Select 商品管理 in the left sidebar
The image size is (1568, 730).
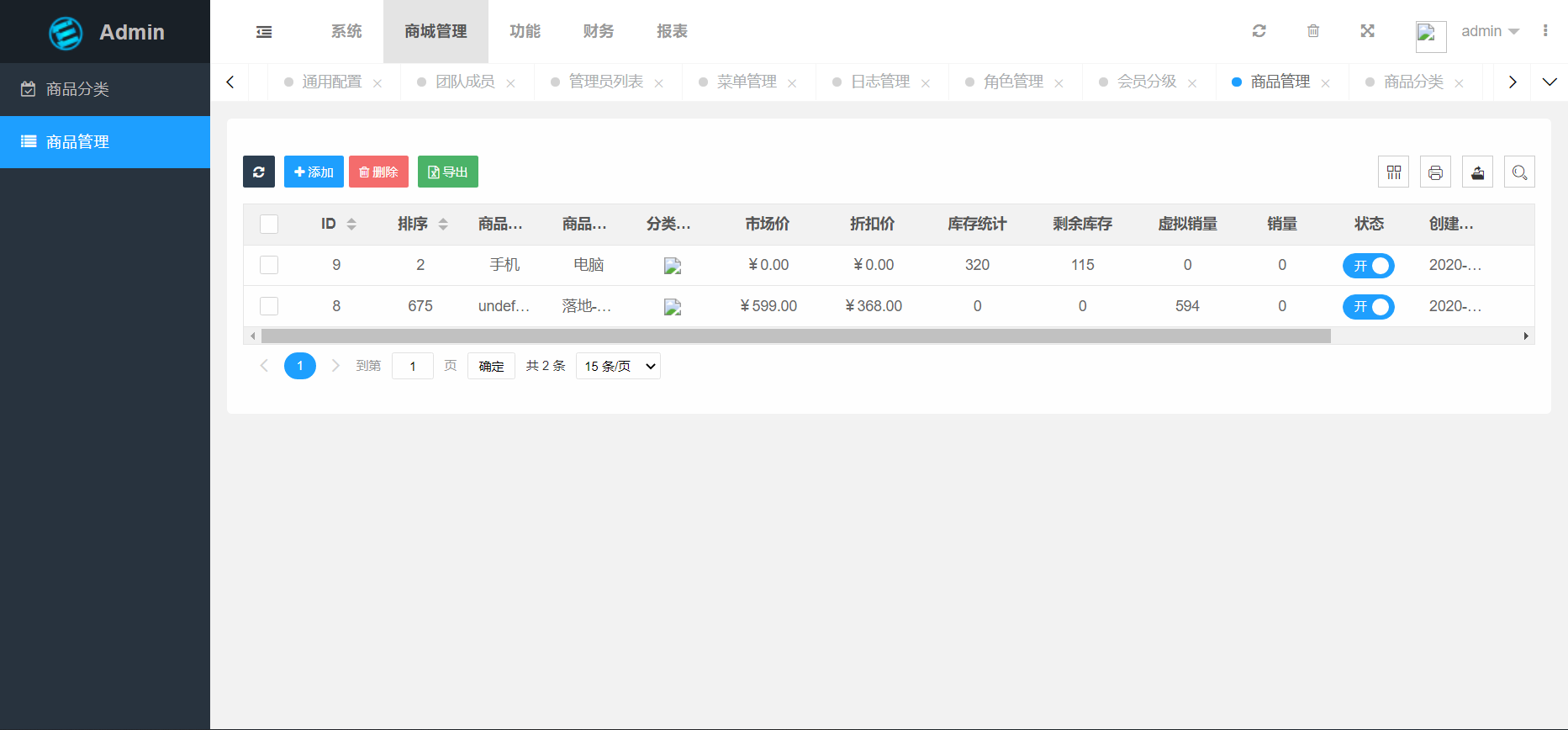pyautogui.click(x=105, y=142)
